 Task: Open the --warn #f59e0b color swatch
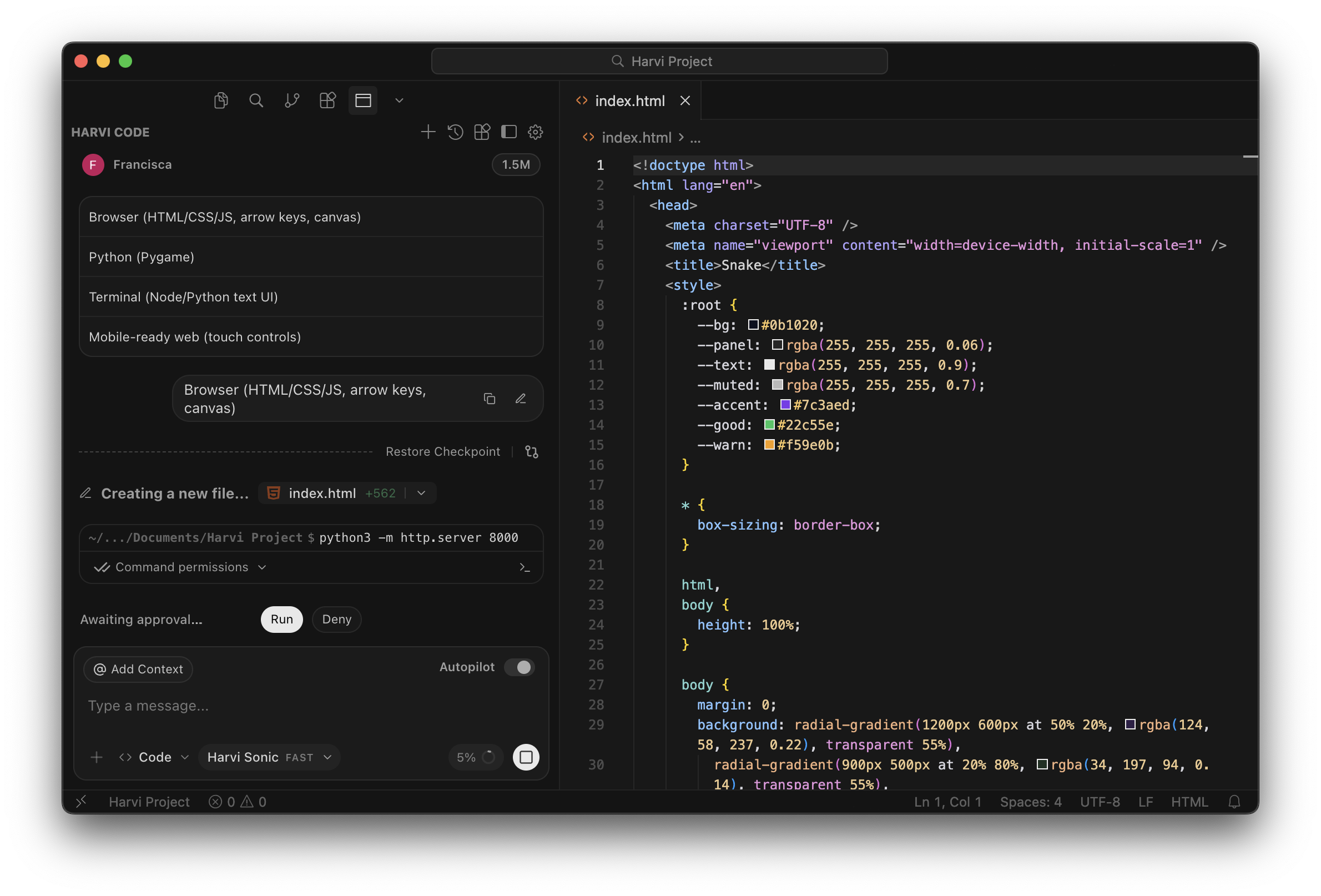point(770,445)
